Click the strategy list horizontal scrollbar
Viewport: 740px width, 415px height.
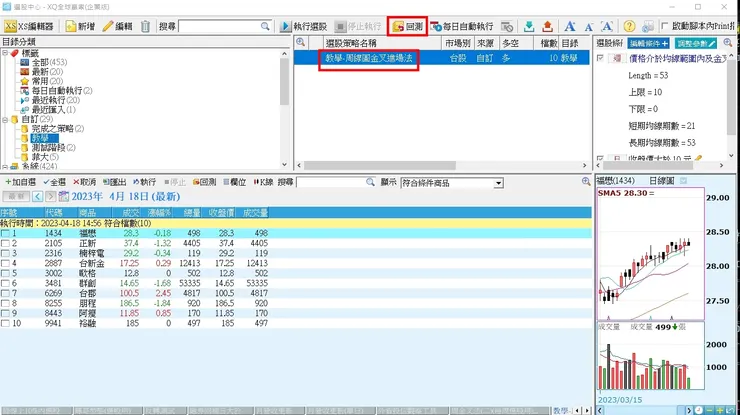coord(379,165)
